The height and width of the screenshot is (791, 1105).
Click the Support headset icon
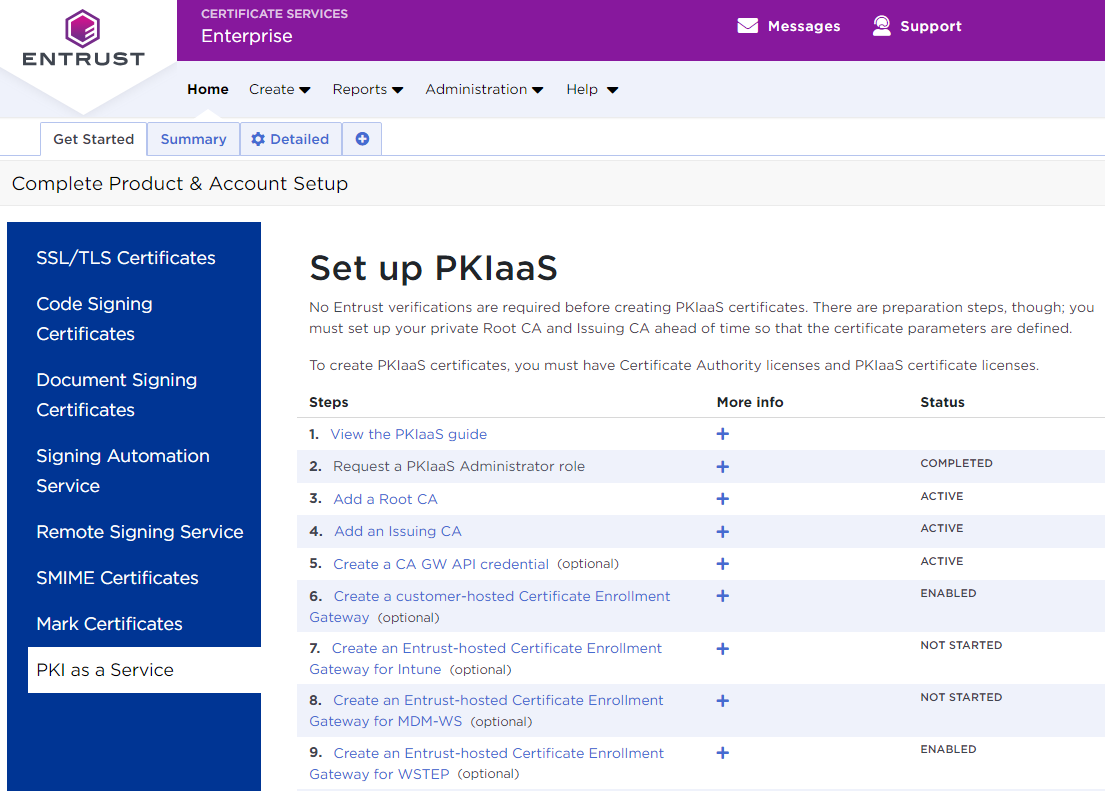tap(881, 26)
